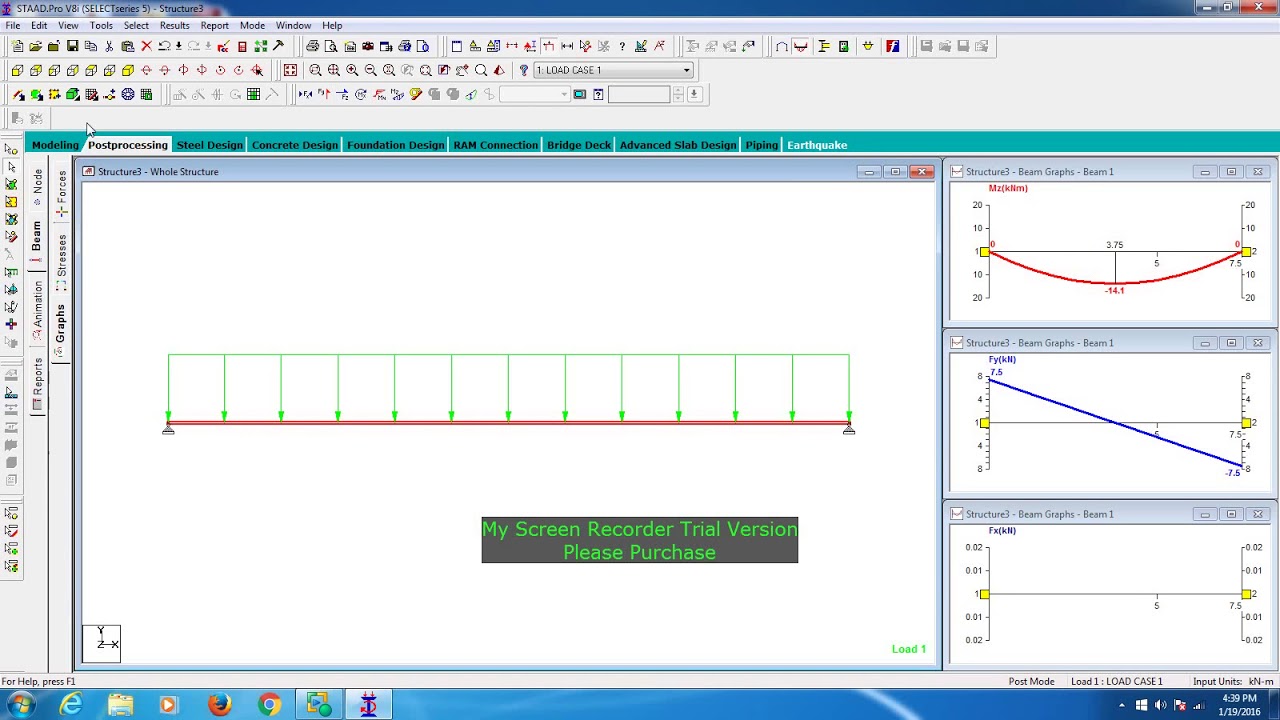Select the Animation vertical page tab
This screenshot has height=720, width=1280.
coord(37,309)
